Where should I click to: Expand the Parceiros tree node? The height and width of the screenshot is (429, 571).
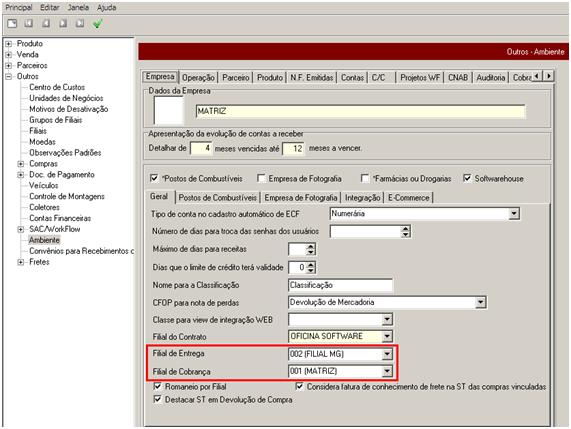(x=8, y=66)
